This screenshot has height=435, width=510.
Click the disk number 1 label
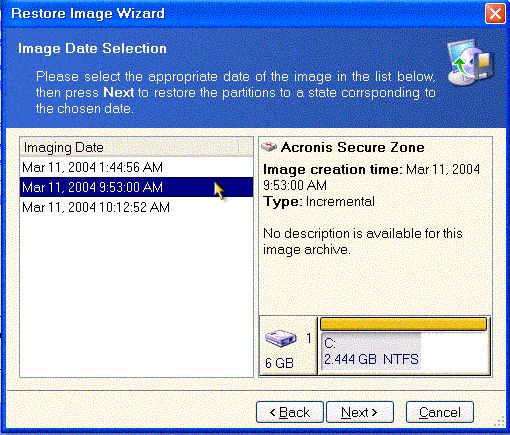click(309, 338)
